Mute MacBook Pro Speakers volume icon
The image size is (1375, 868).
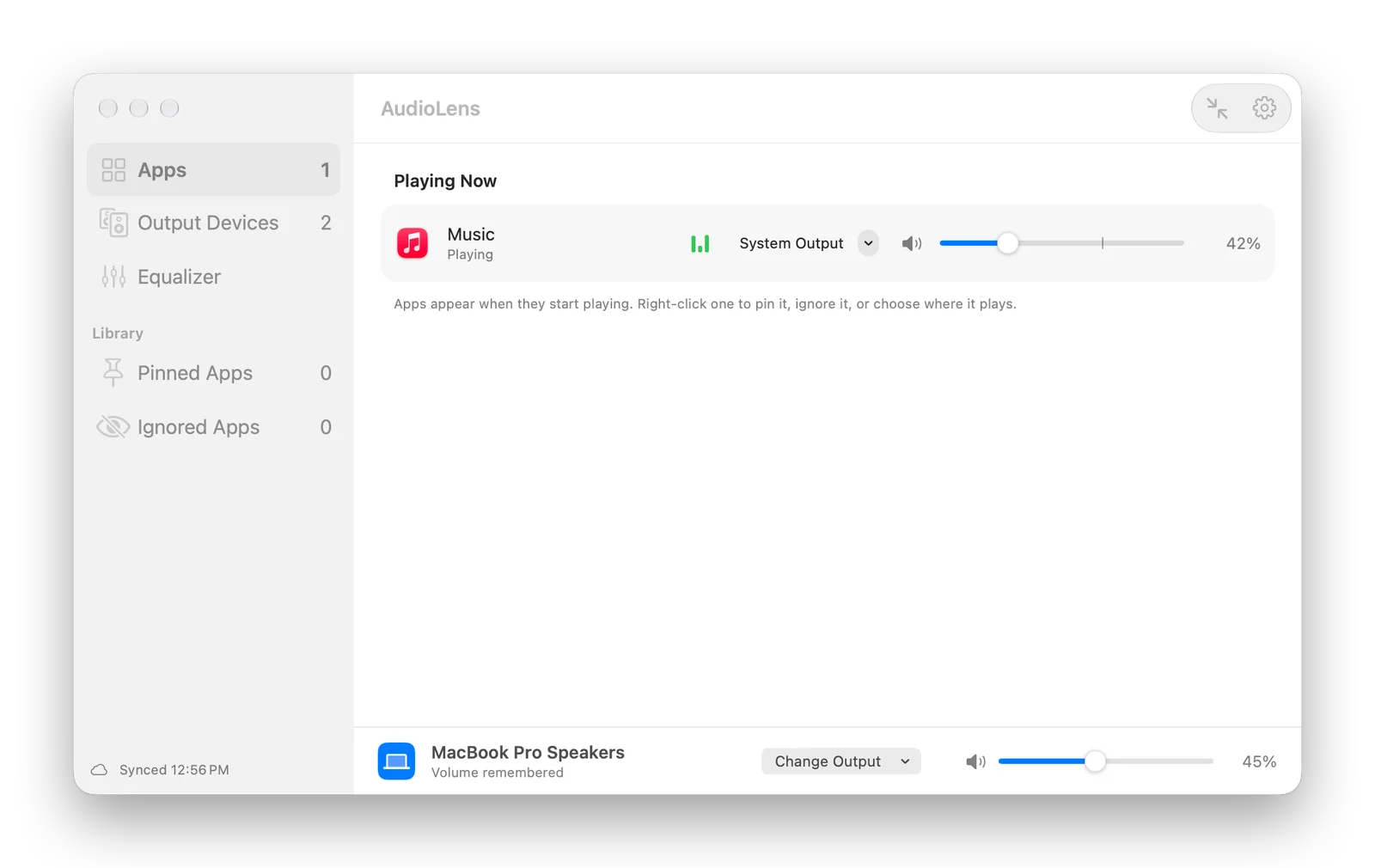[975, 761]
